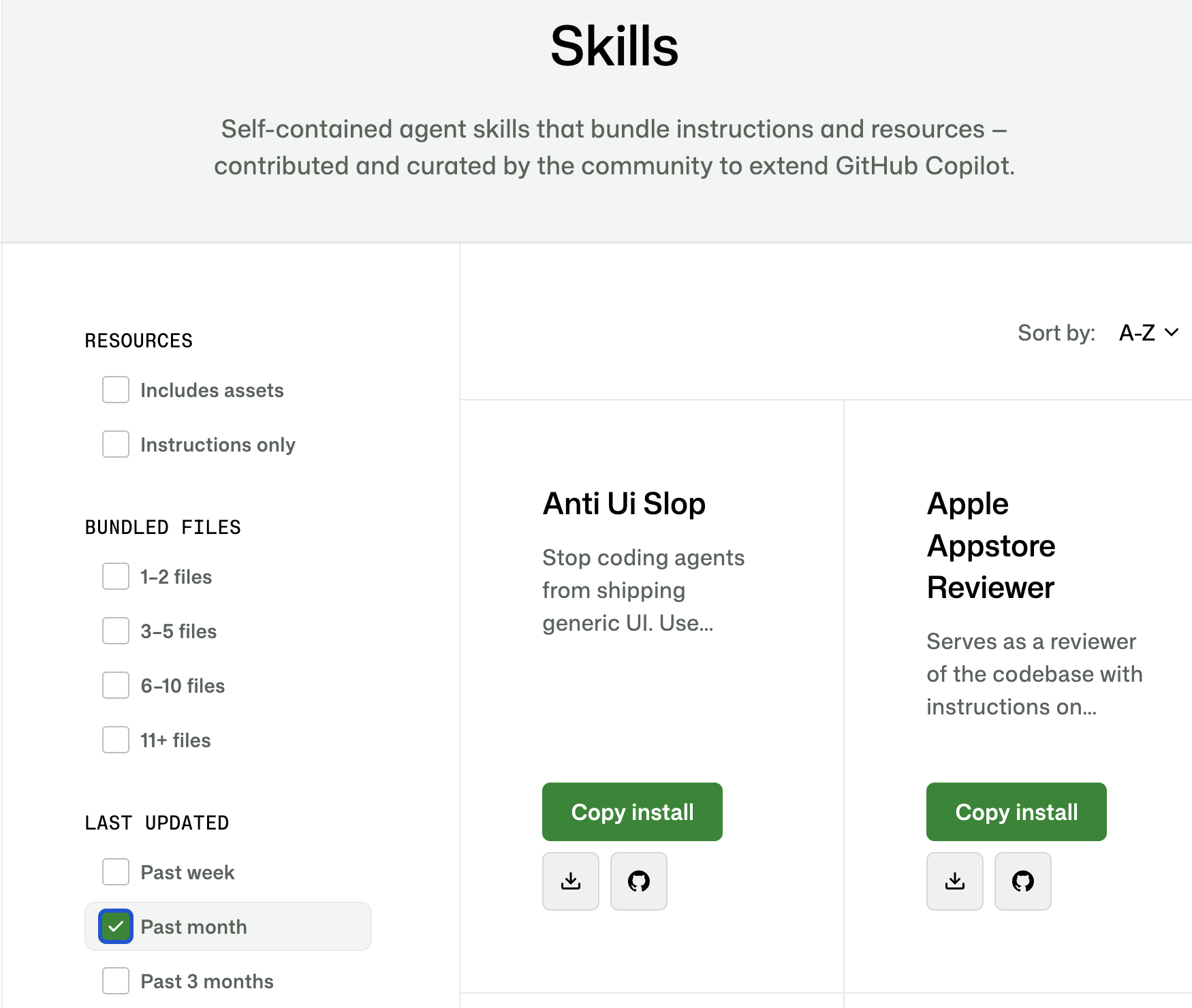Open Apple Appstore Reviewer GitHub icon

1023,881
